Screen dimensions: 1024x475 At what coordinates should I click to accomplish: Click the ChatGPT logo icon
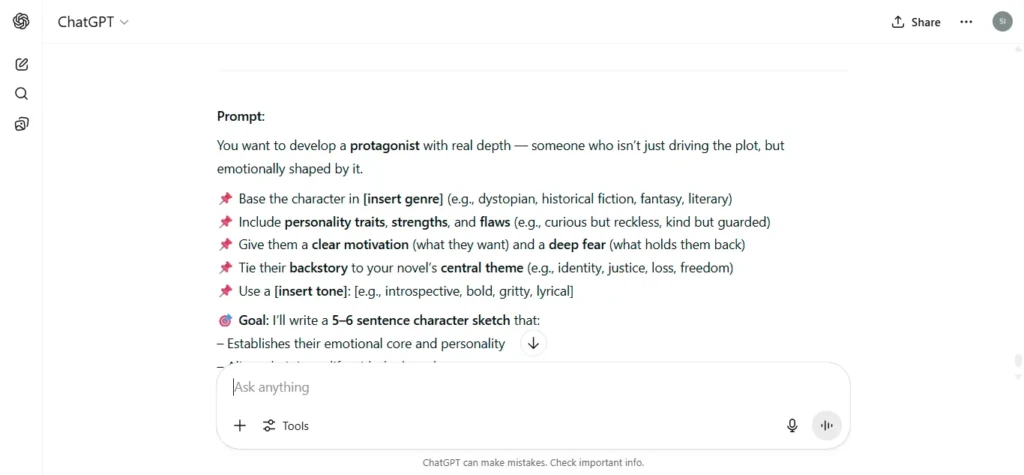[21, 22]
